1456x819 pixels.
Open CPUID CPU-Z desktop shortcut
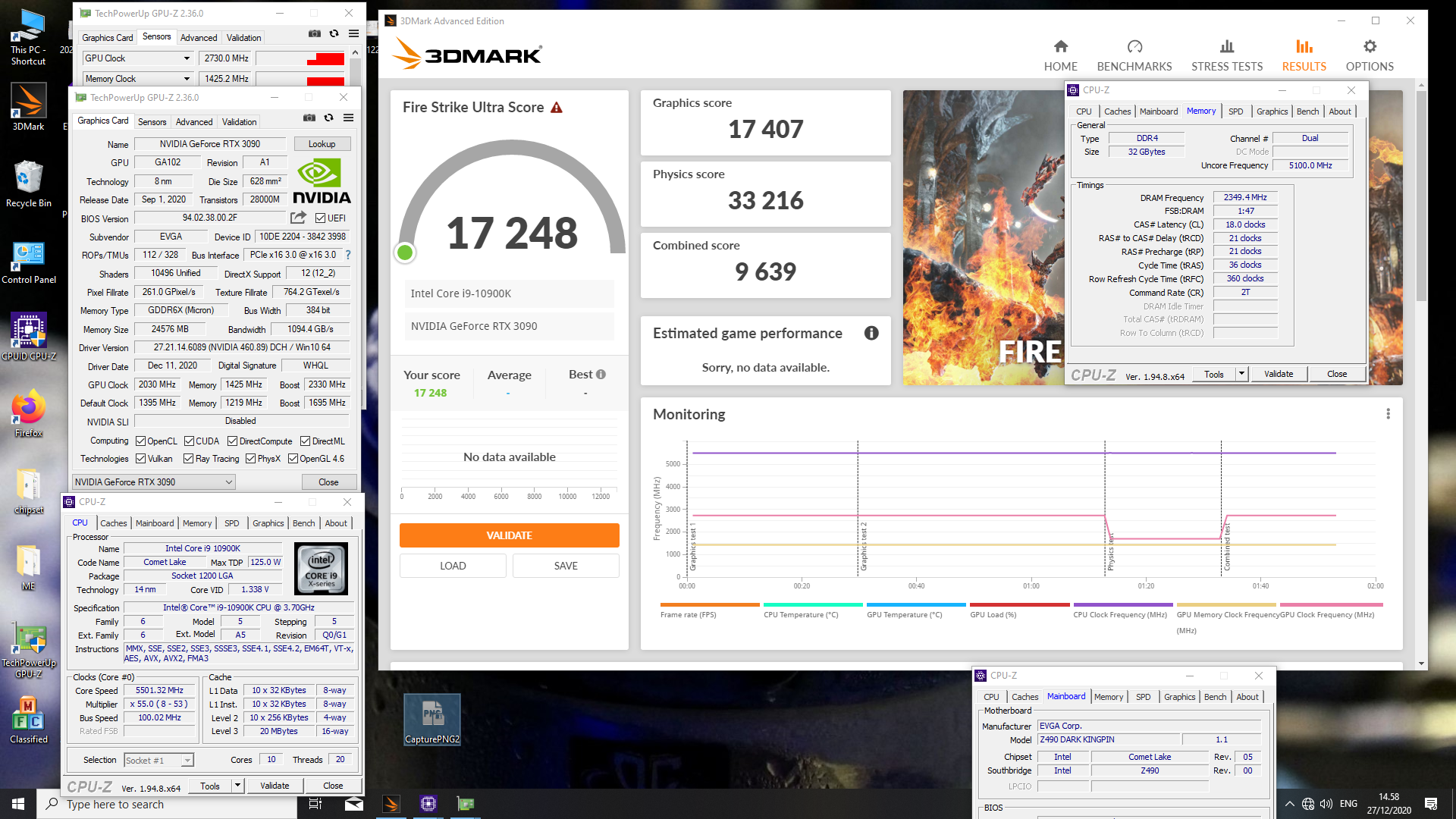coord(28,337)
